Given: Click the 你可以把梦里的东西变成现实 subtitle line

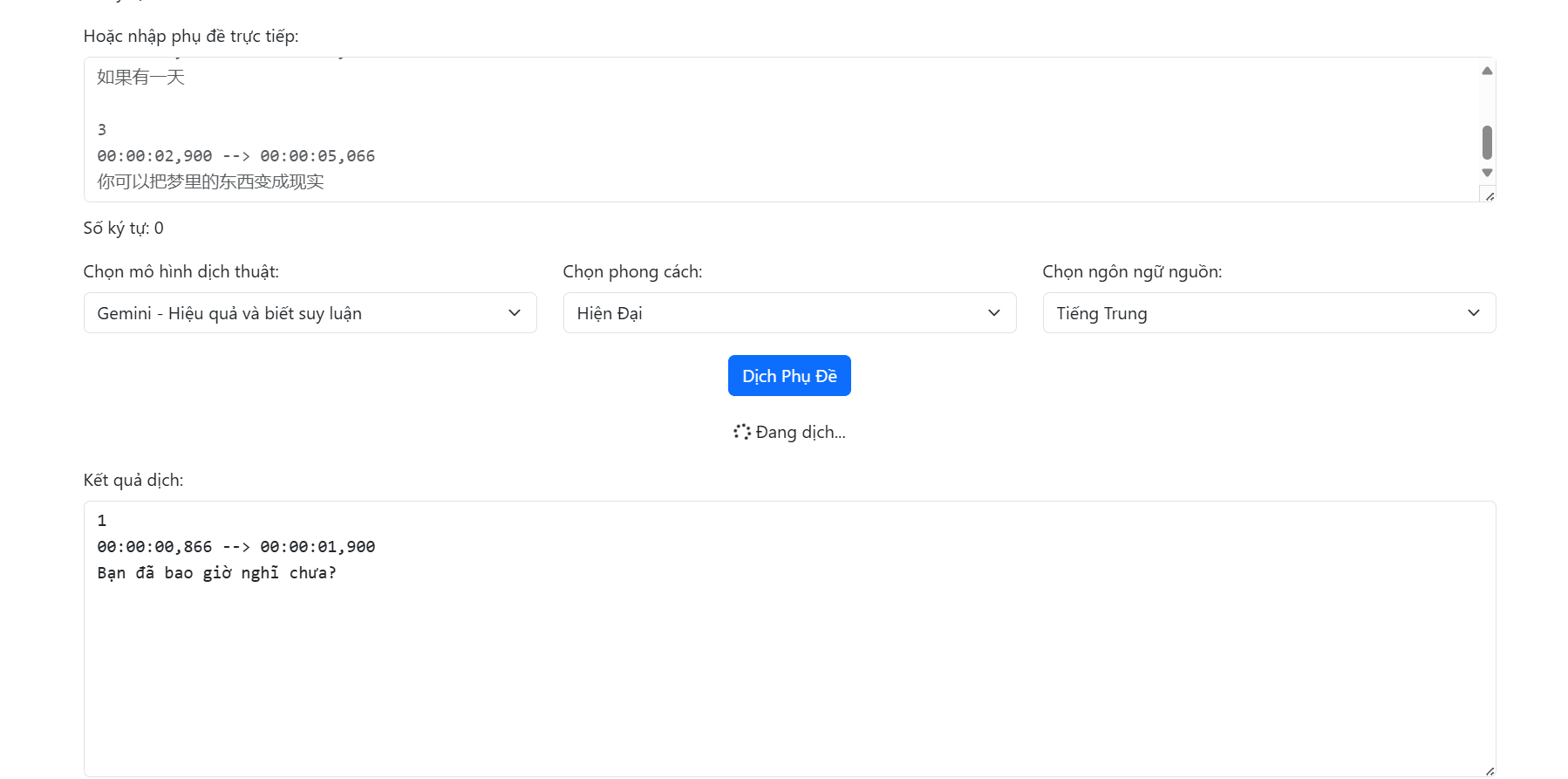Looking at the screenshot, I should (x=210, y=182).
